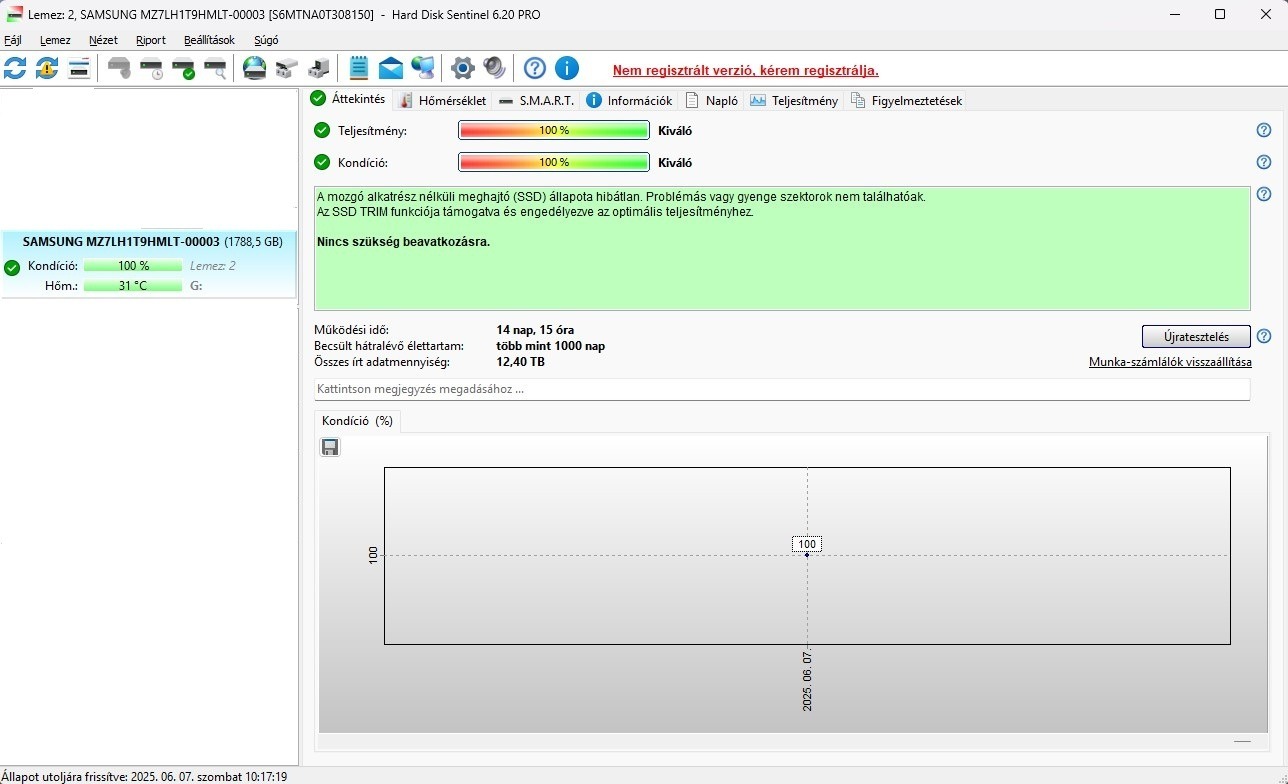Click 'Kiváló' next to Kondíció bar
This screenshot has width=1288, height=784.
(x=675, y=162)
